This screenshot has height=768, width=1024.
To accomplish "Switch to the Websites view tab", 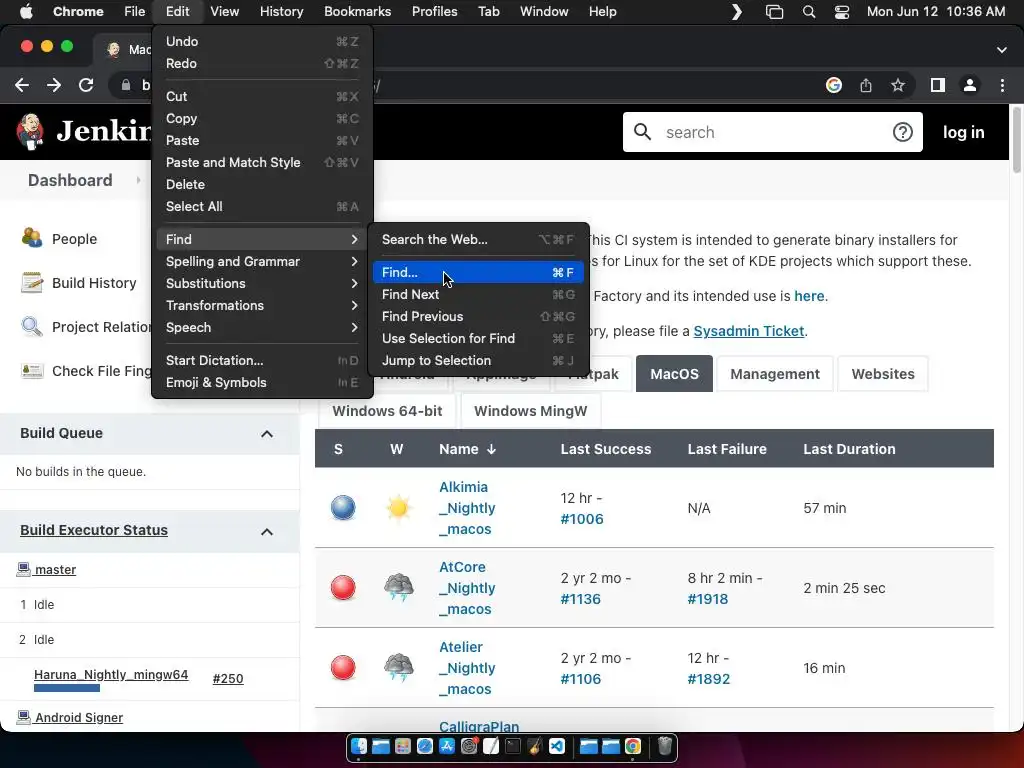I will [x=882, y=374].
